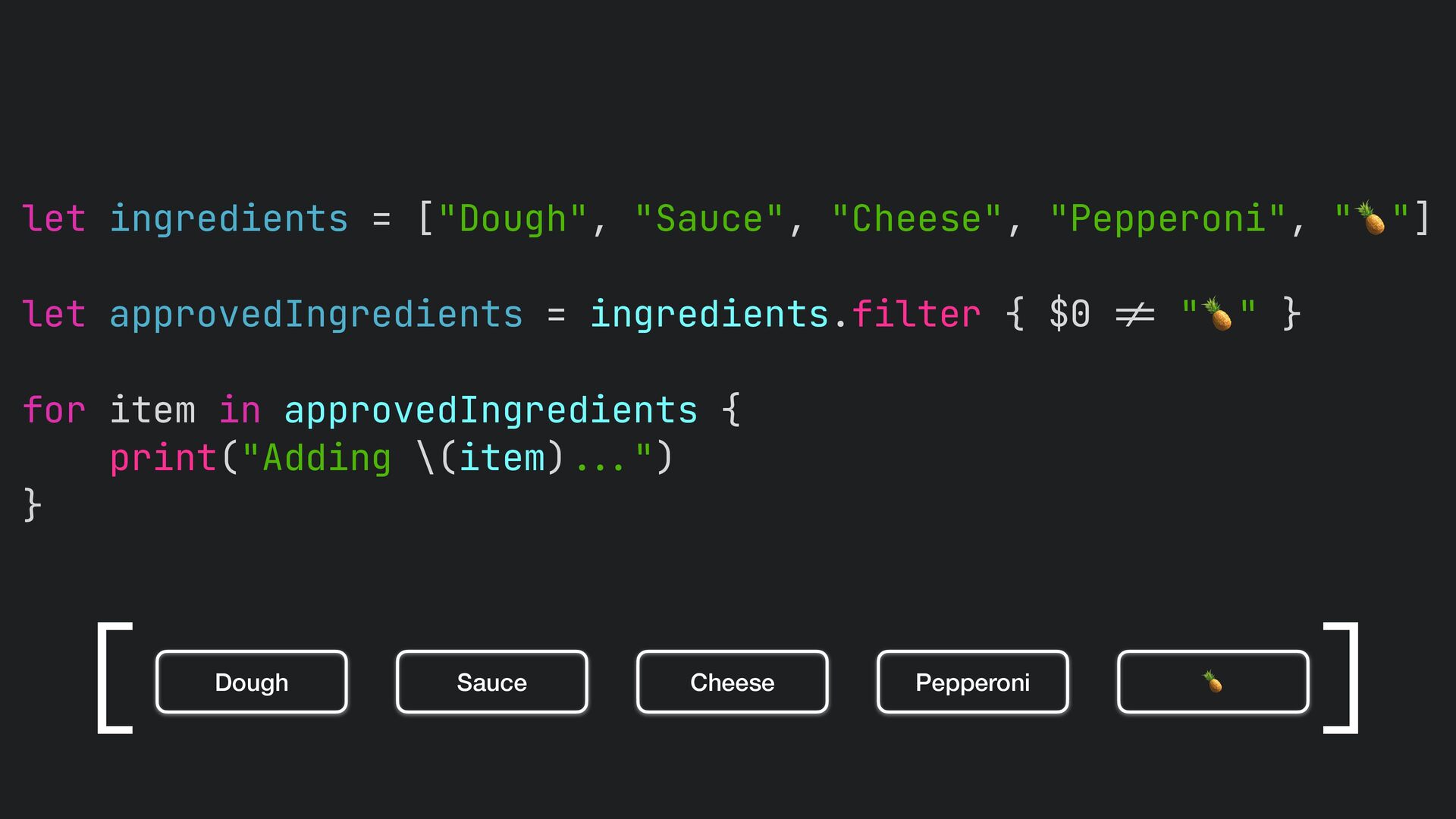Click the "Adding" text in the print string
This screenshot has height=819, width=1456.
(x=327, y=458)
